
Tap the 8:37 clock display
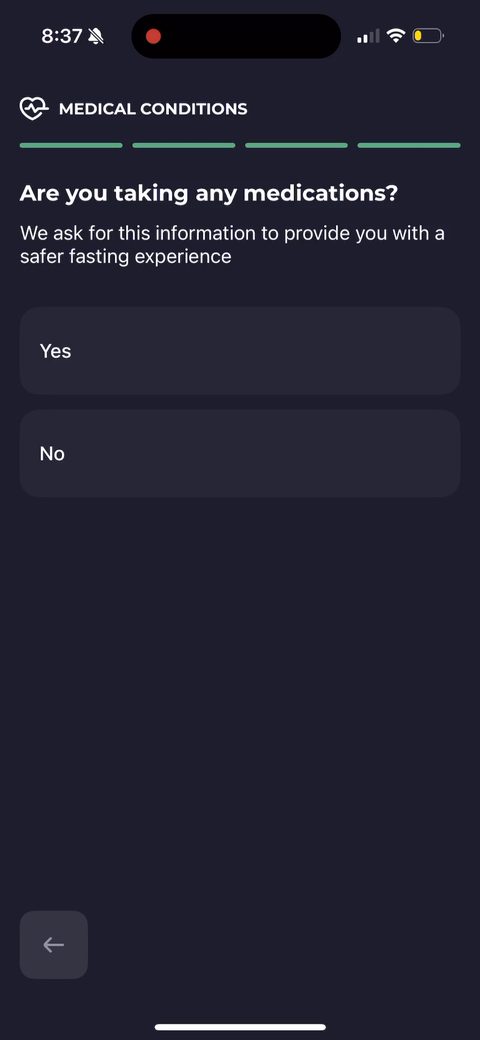pyautogui.click(x=61, y=36)
